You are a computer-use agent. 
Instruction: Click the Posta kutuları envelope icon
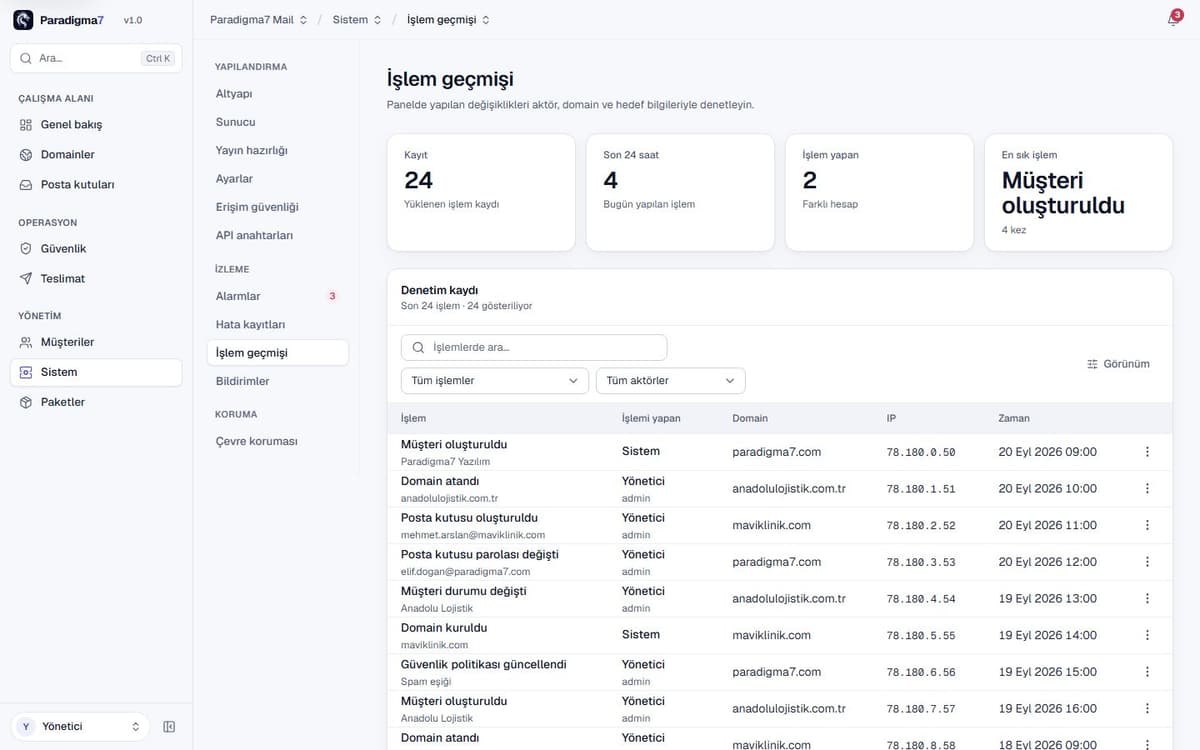click(x=26, y=185)
